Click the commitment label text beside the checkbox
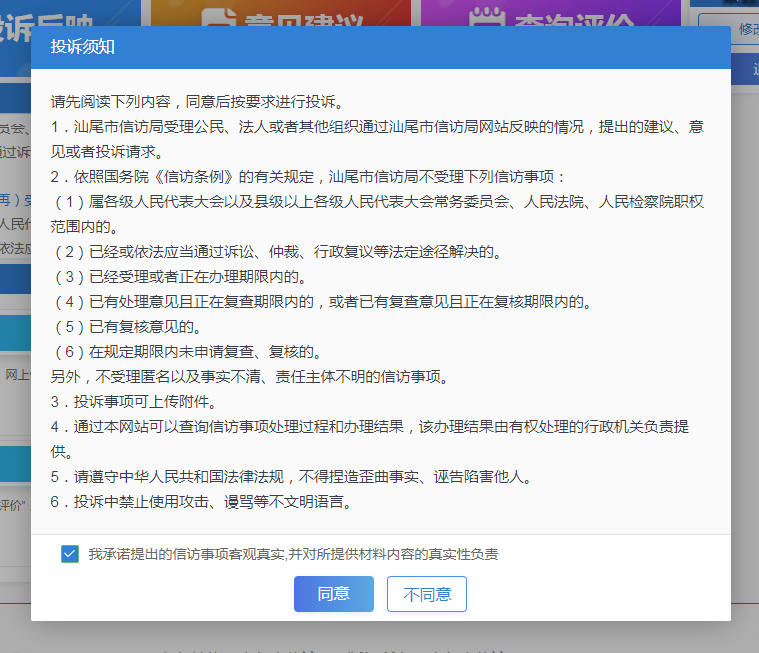Image resolution: width=759 pixels, height=653 pixels. pos(292,554)
